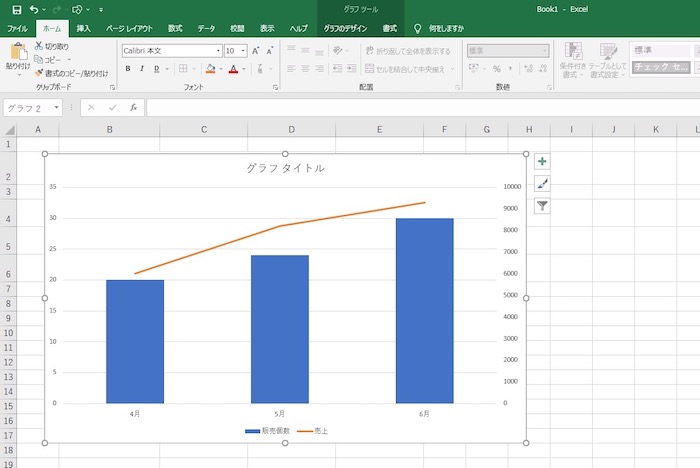Click the font color red A swatch
The image size is (700, 468).
click(x=232, y=68)
